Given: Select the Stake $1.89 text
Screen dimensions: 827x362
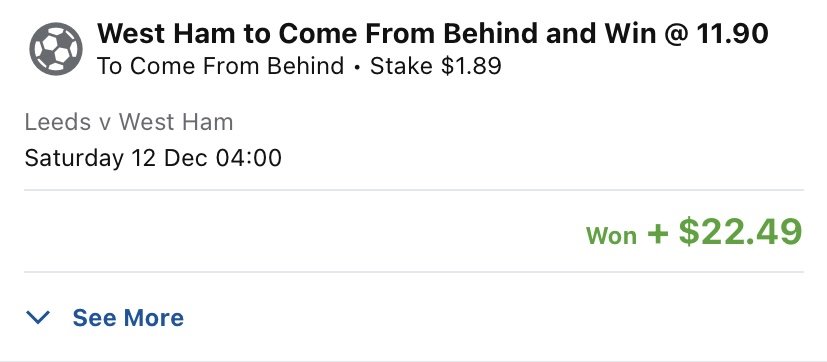Looking at the screenshot, I should click(x=436, y=66).
